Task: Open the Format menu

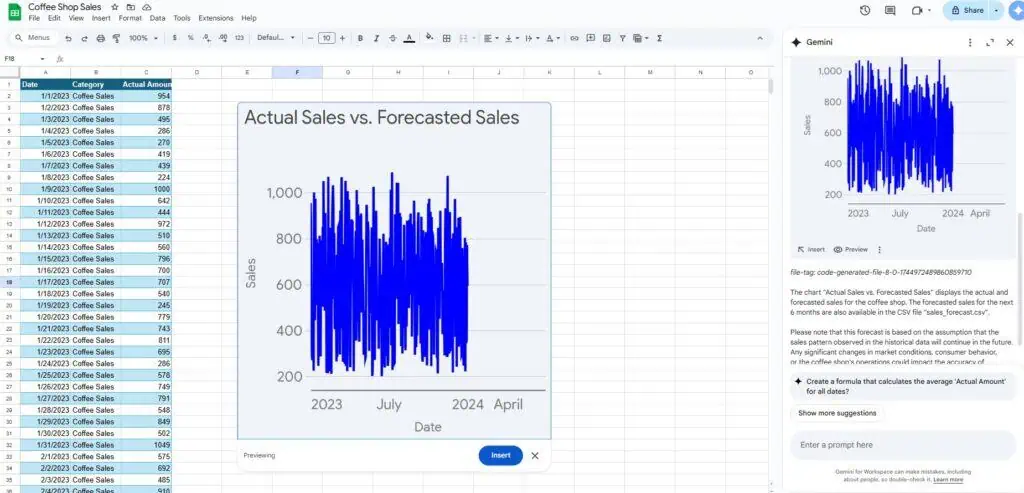Action: tap(130, 18)
